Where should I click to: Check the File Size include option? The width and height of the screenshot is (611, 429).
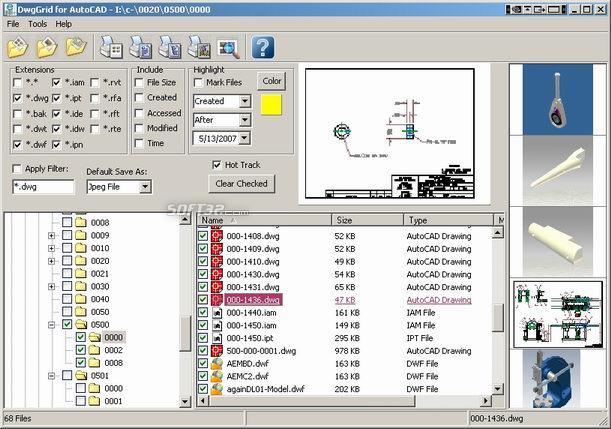pyautogui.click(x=139, y=83)
